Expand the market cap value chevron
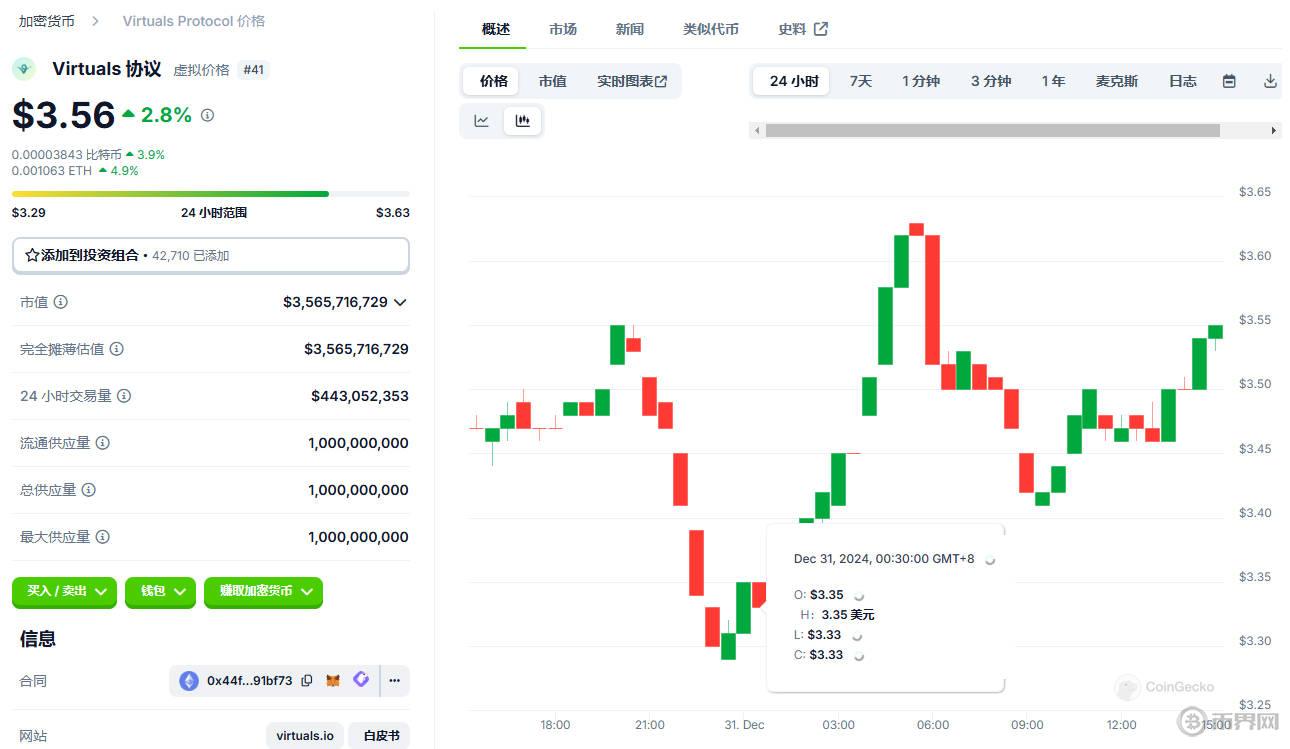Screen dimensions: 1290x749 tap(400, 302)
